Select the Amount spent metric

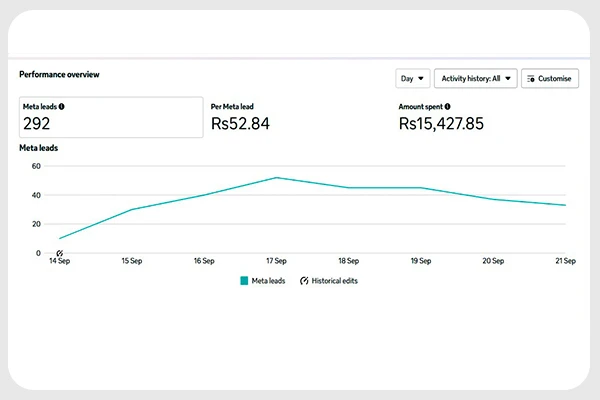click(x=455, y=118)
